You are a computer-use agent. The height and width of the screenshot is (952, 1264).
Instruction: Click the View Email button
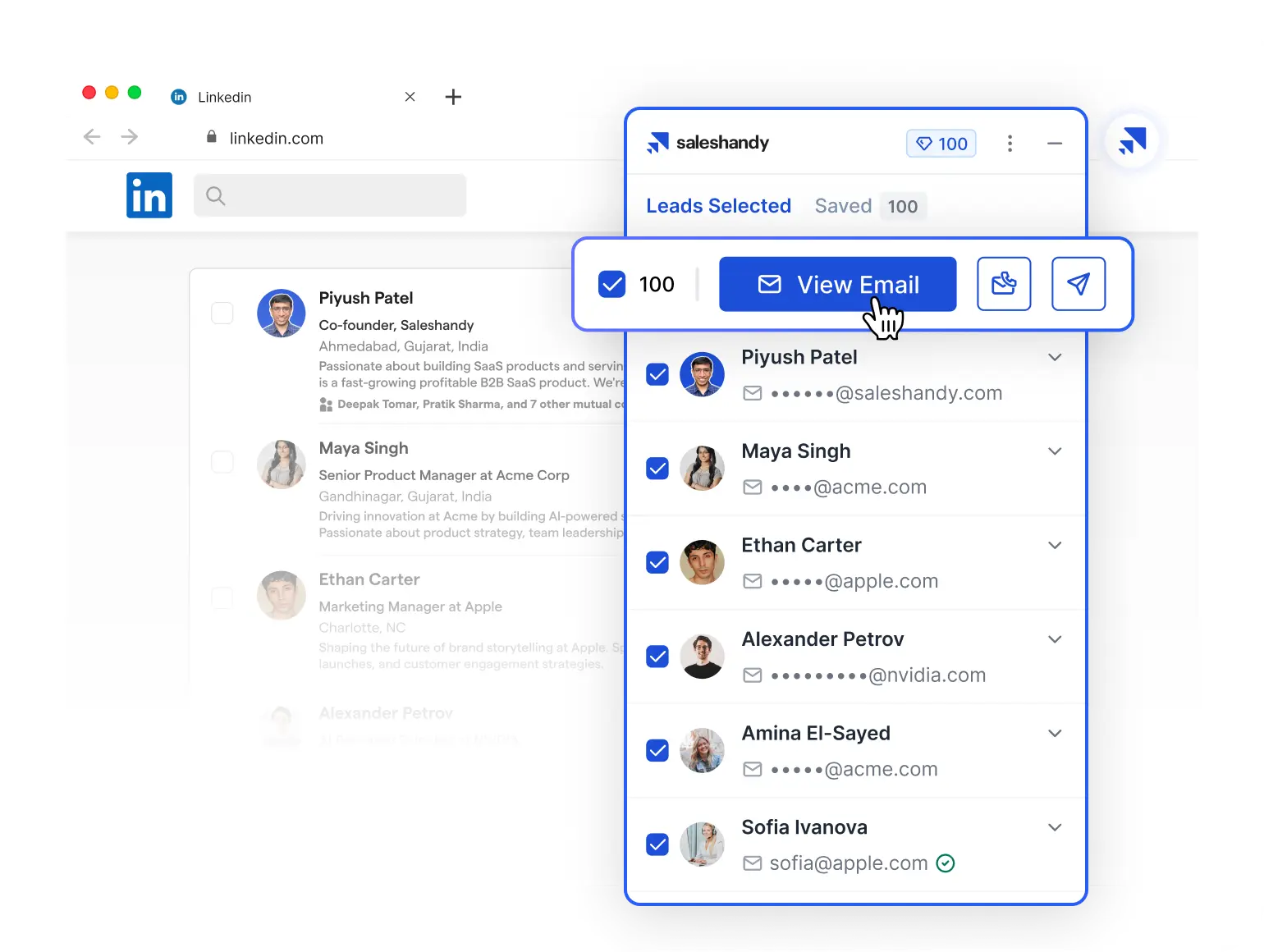[x=837, y=284]
